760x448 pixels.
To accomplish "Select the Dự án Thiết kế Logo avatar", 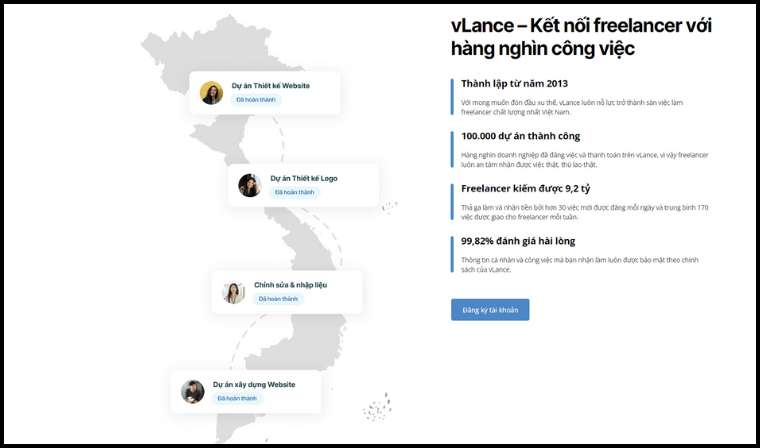I will click(x=250, y=185).
